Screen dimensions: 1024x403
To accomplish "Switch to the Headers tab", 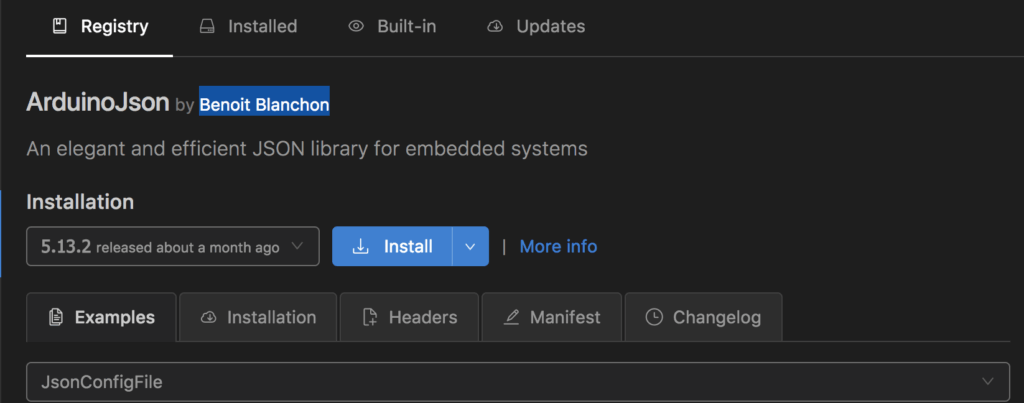I will 422,318.
